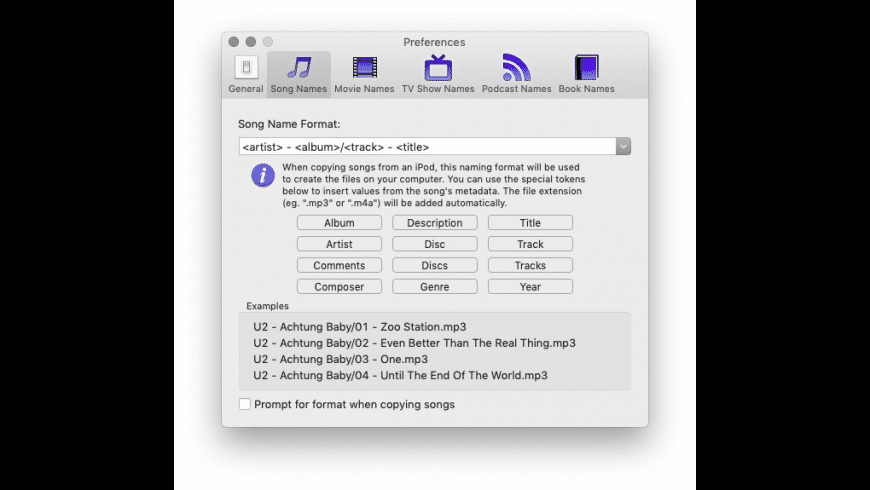The image size is (870, 490).
Task: Click the Song Names tab label
Action: (299, 89)
